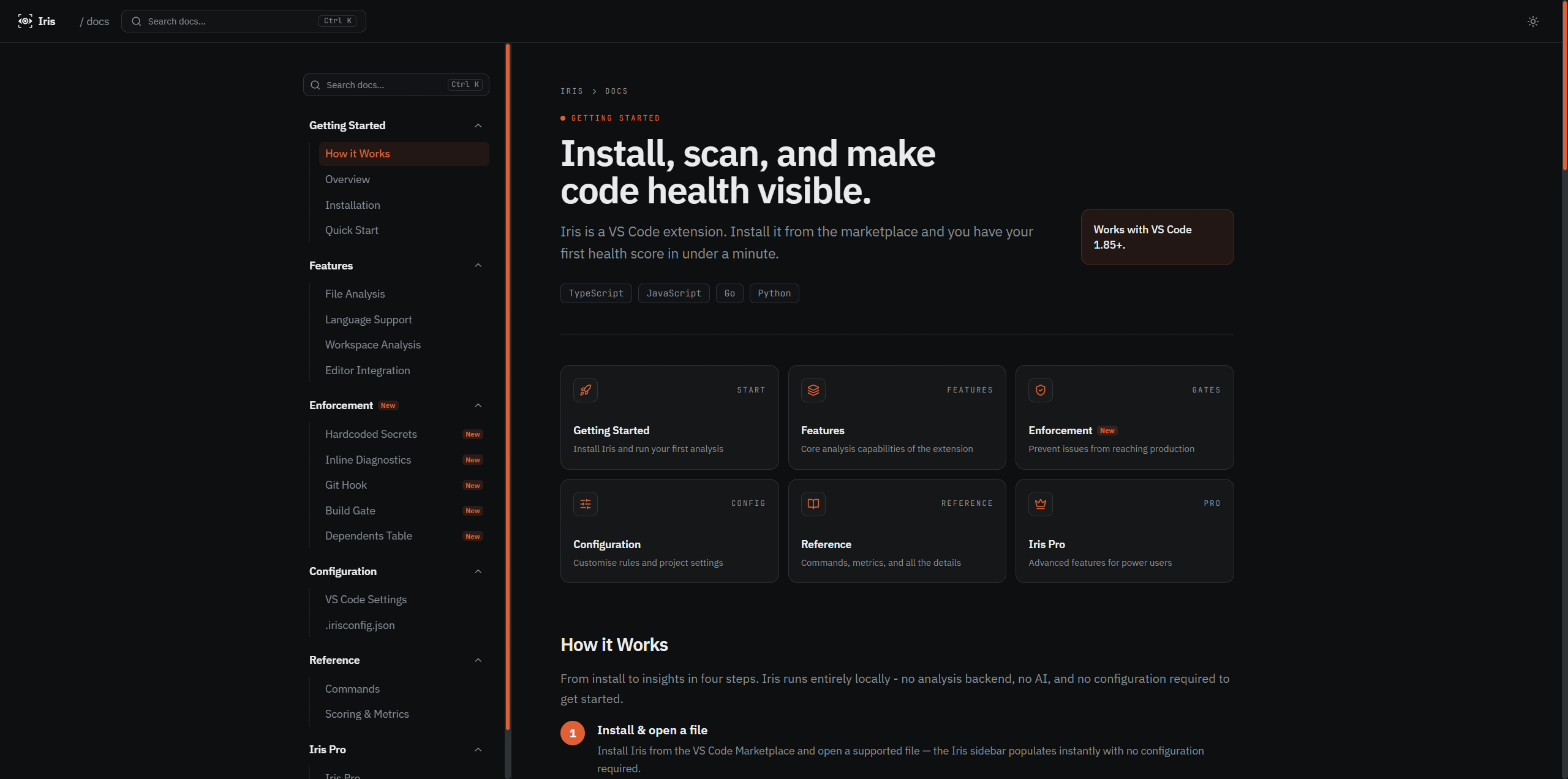1568x779 pixels.
Task: Open the .irisconfig.json page
Action: coord(404,625)
